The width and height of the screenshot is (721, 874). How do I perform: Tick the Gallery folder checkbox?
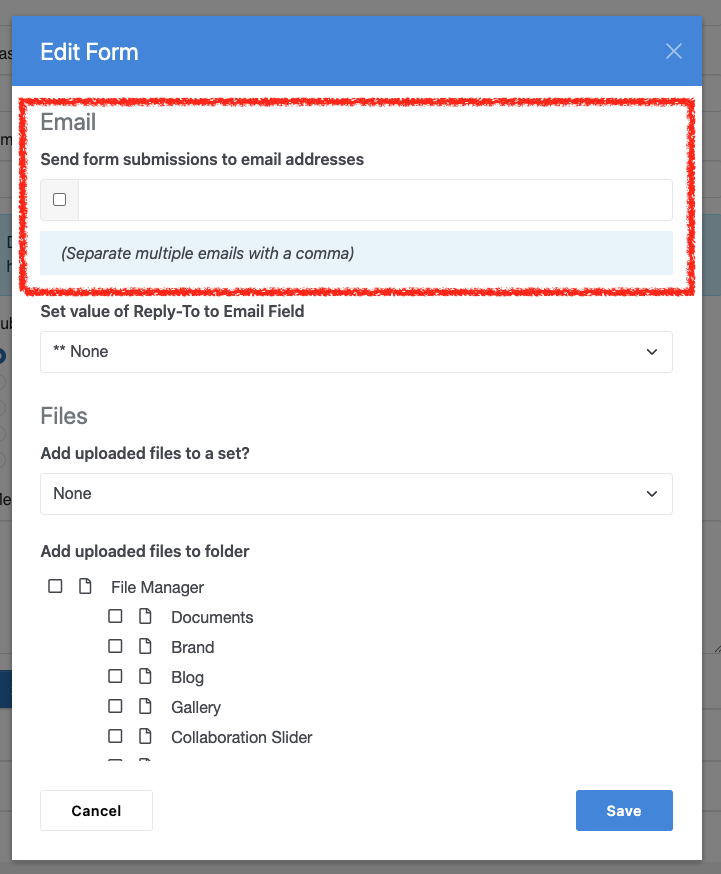(x=115, y=707)
